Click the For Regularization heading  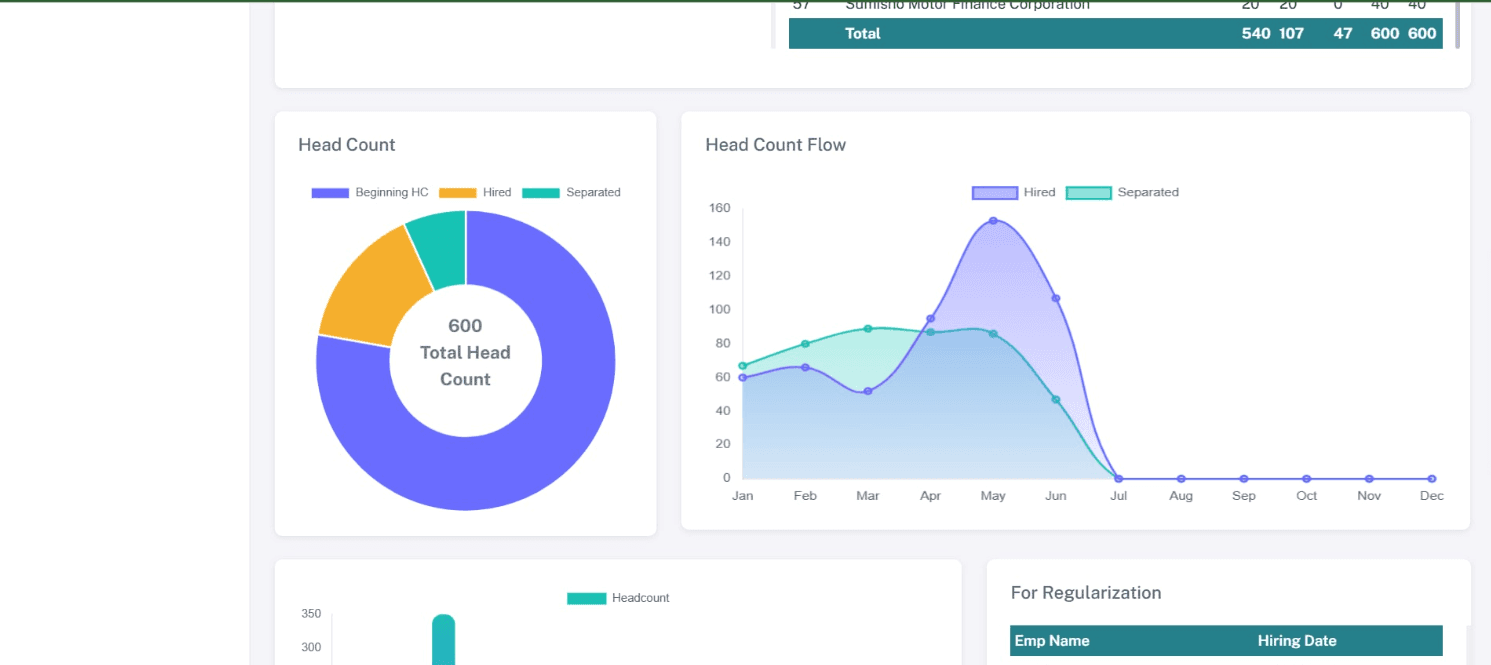pos(1086,593)
